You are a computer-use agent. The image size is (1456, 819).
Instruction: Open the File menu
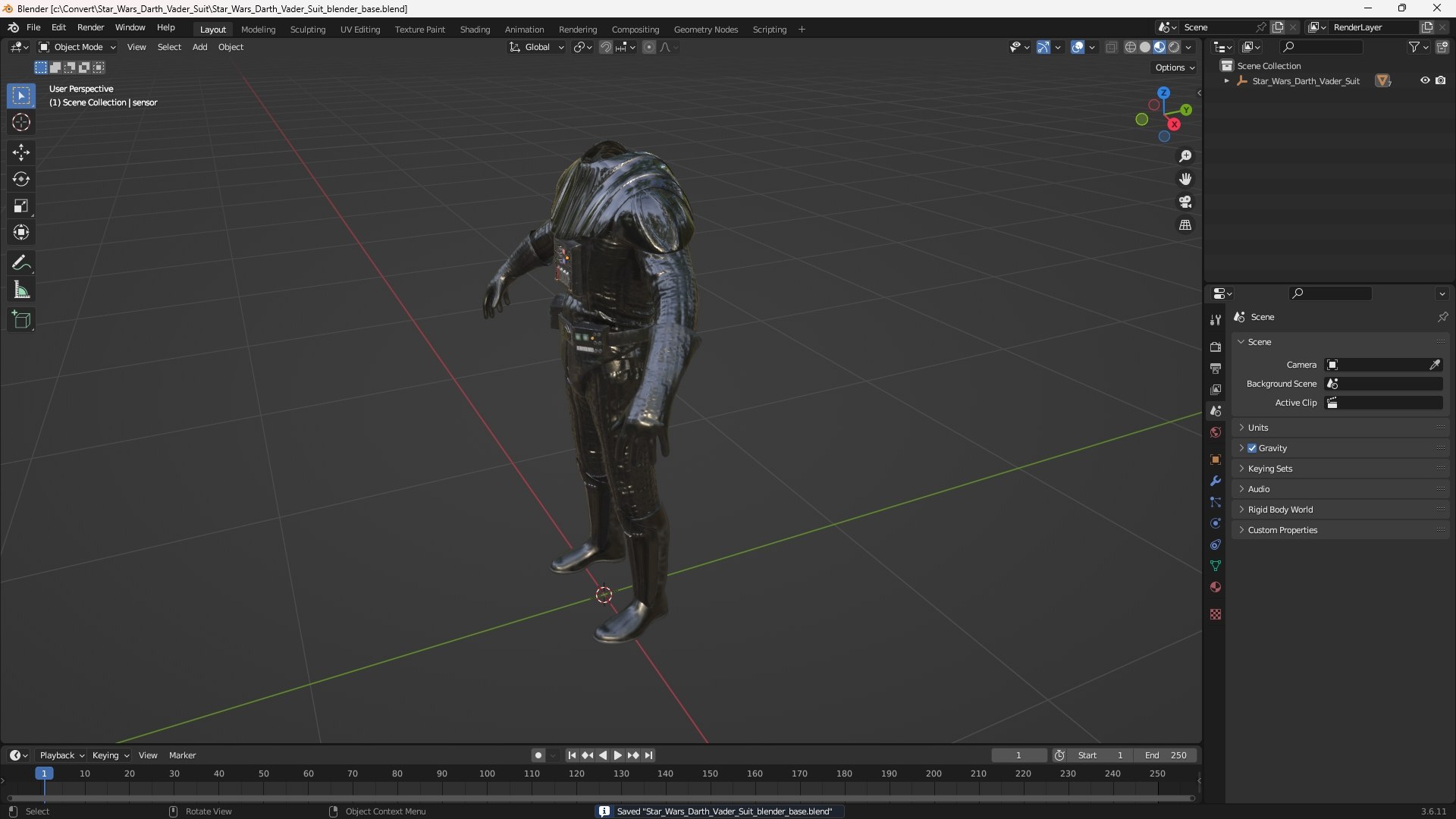tap(33, 27)
